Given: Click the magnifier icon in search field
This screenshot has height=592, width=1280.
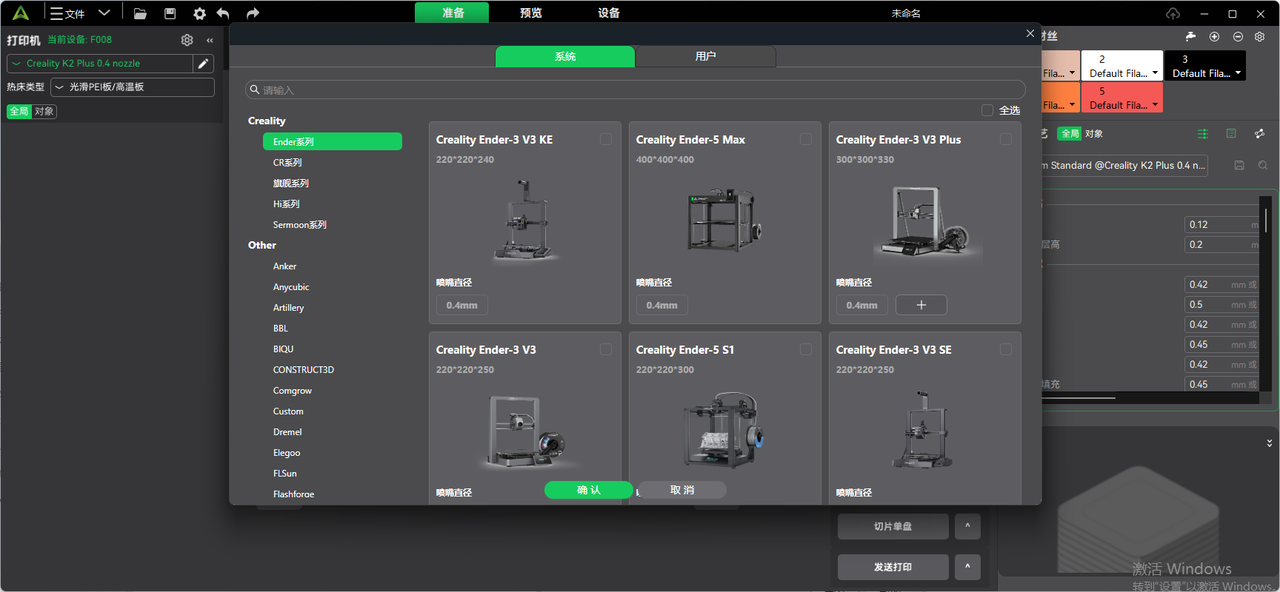Looking at the screenshot, I should (256, 90).
